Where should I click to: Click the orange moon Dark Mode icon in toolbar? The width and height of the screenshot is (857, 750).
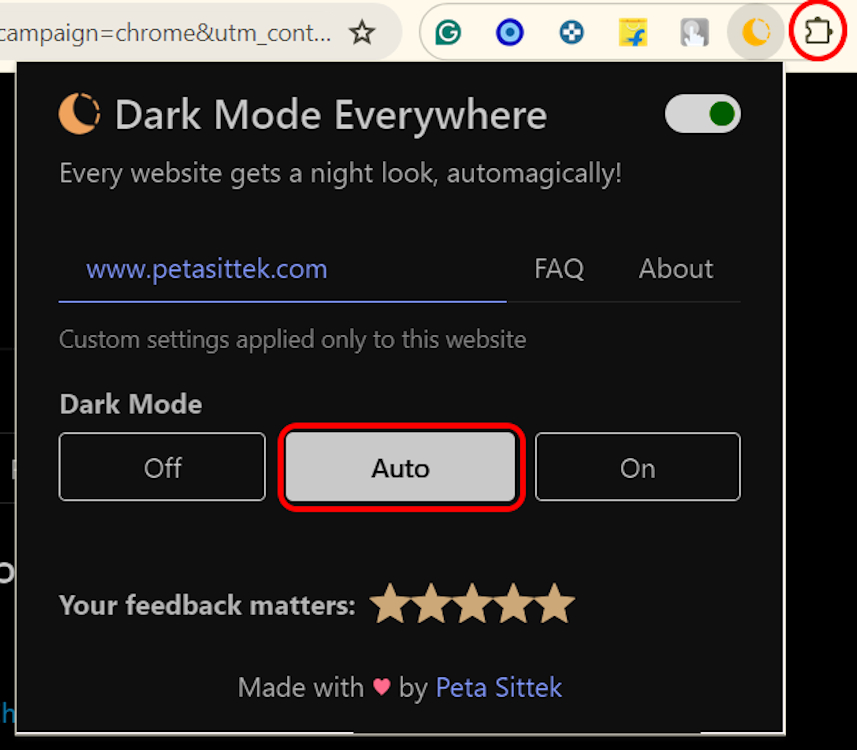coord(755,31)
